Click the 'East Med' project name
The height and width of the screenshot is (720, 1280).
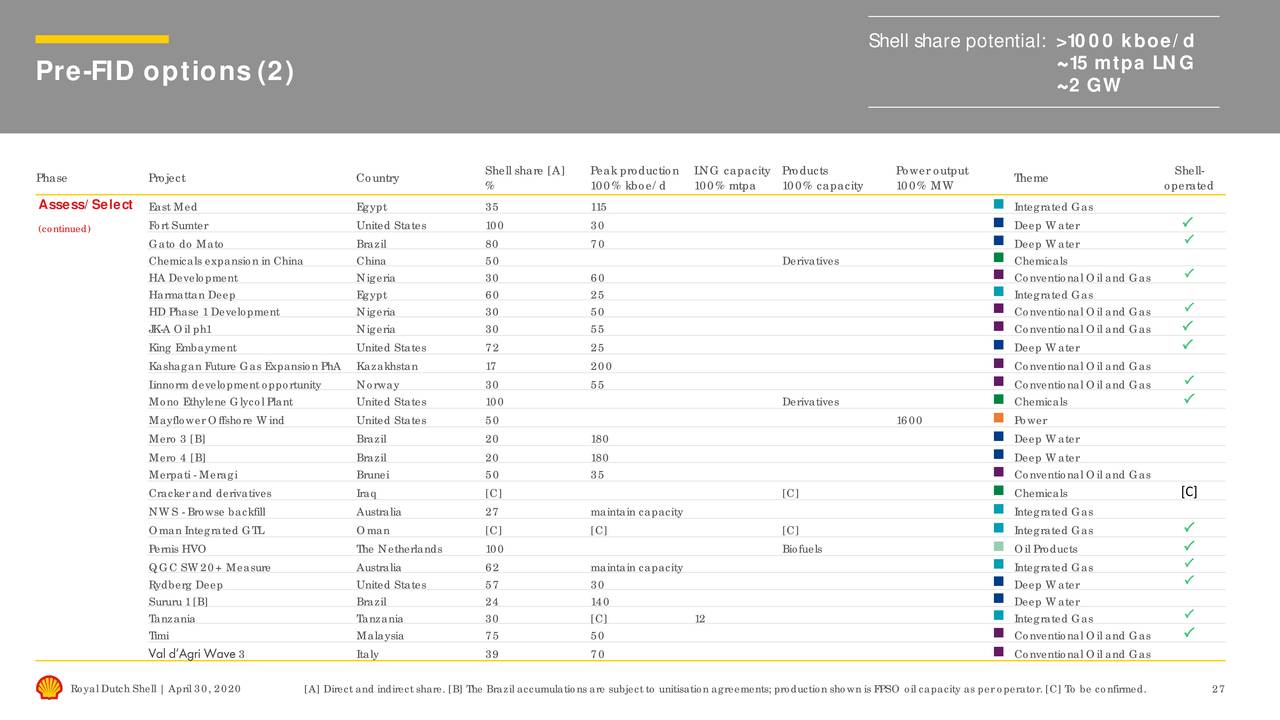(x=173, y=207)
